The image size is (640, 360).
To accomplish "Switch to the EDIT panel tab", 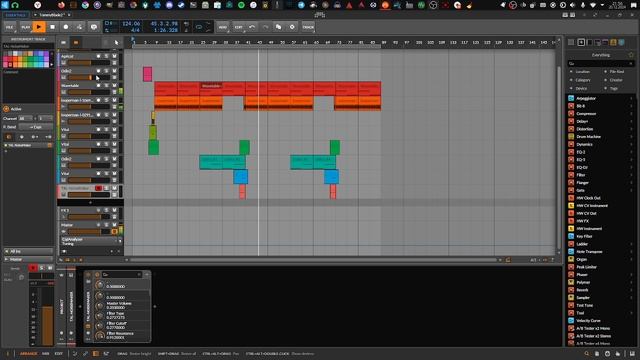I will (x=59, y=354).
